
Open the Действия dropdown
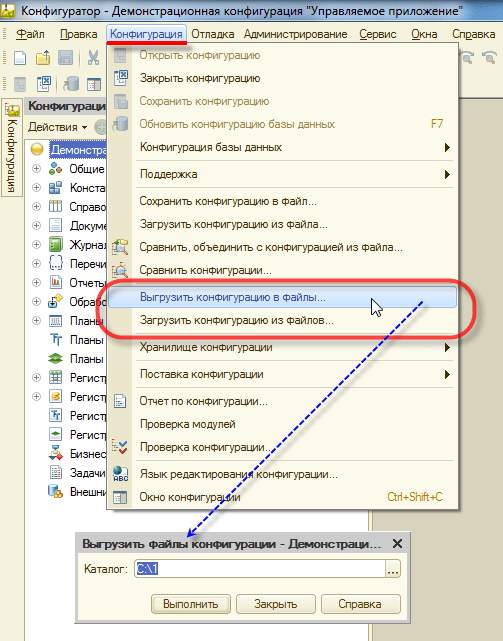[x=58, y=127]
